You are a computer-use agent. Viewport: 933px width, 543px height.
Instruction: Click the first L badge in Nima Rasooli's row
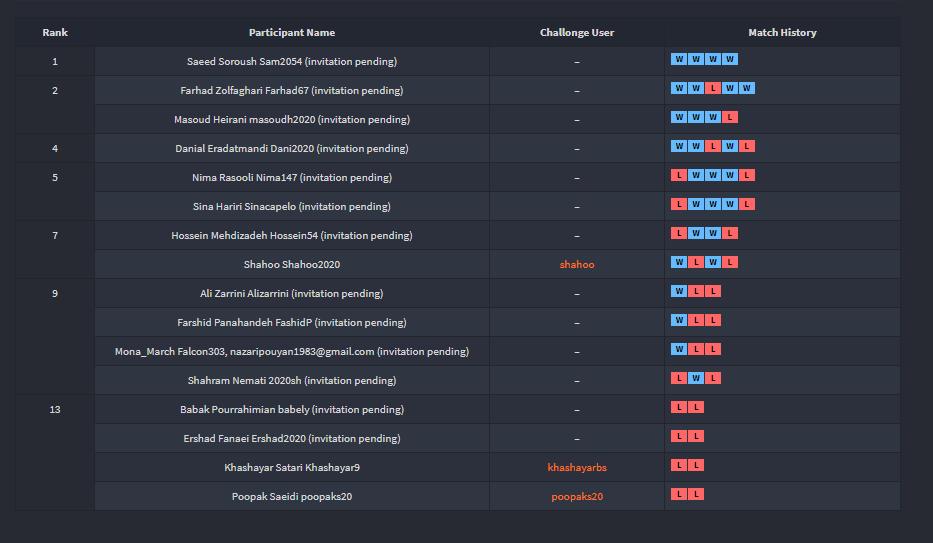click(x=679, y=176)
